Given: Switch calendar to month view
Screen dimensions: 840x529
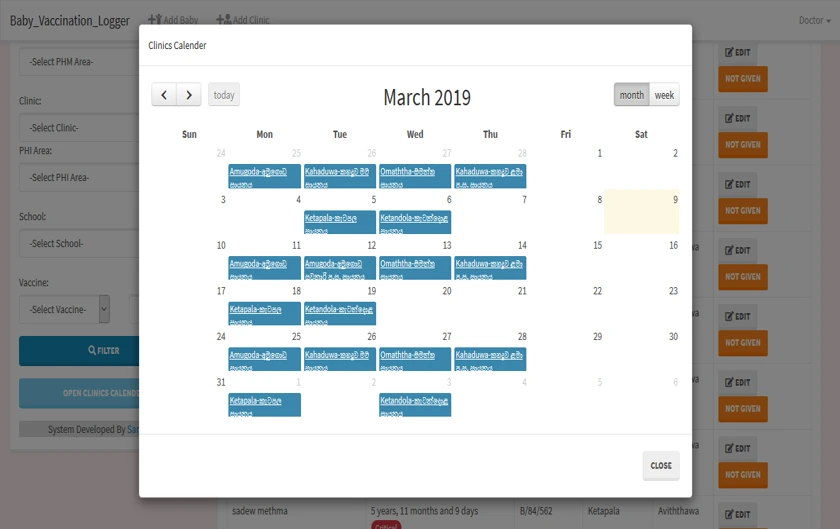Looking at the screenshot, I should point(631,95).
